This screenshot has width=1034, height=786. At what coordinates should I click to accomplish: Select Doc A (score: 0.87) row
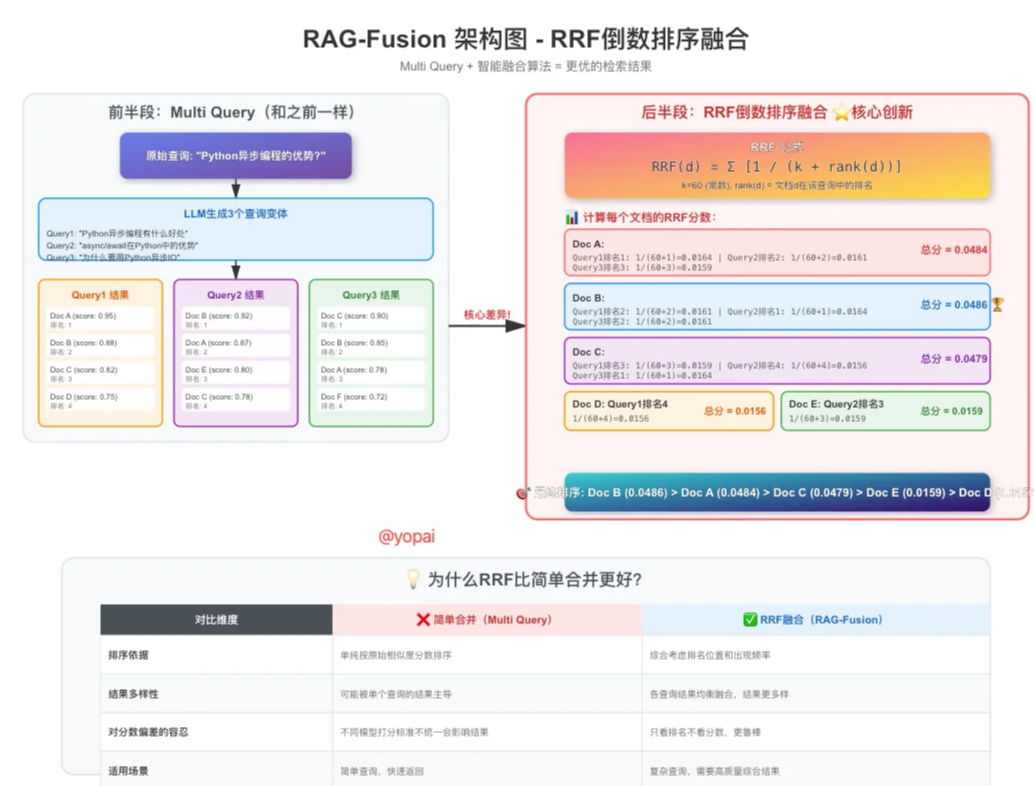[x=235, y=346]
